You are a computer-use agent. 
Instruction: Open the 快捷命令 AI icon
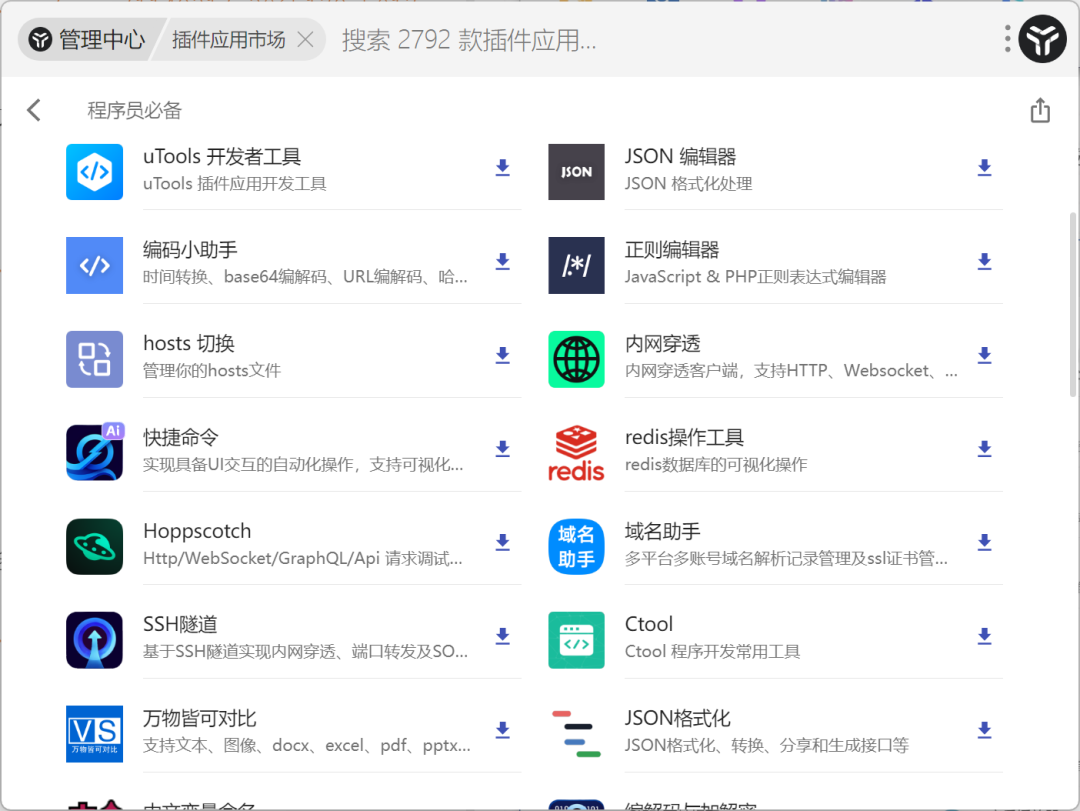[x=94, y=452]
